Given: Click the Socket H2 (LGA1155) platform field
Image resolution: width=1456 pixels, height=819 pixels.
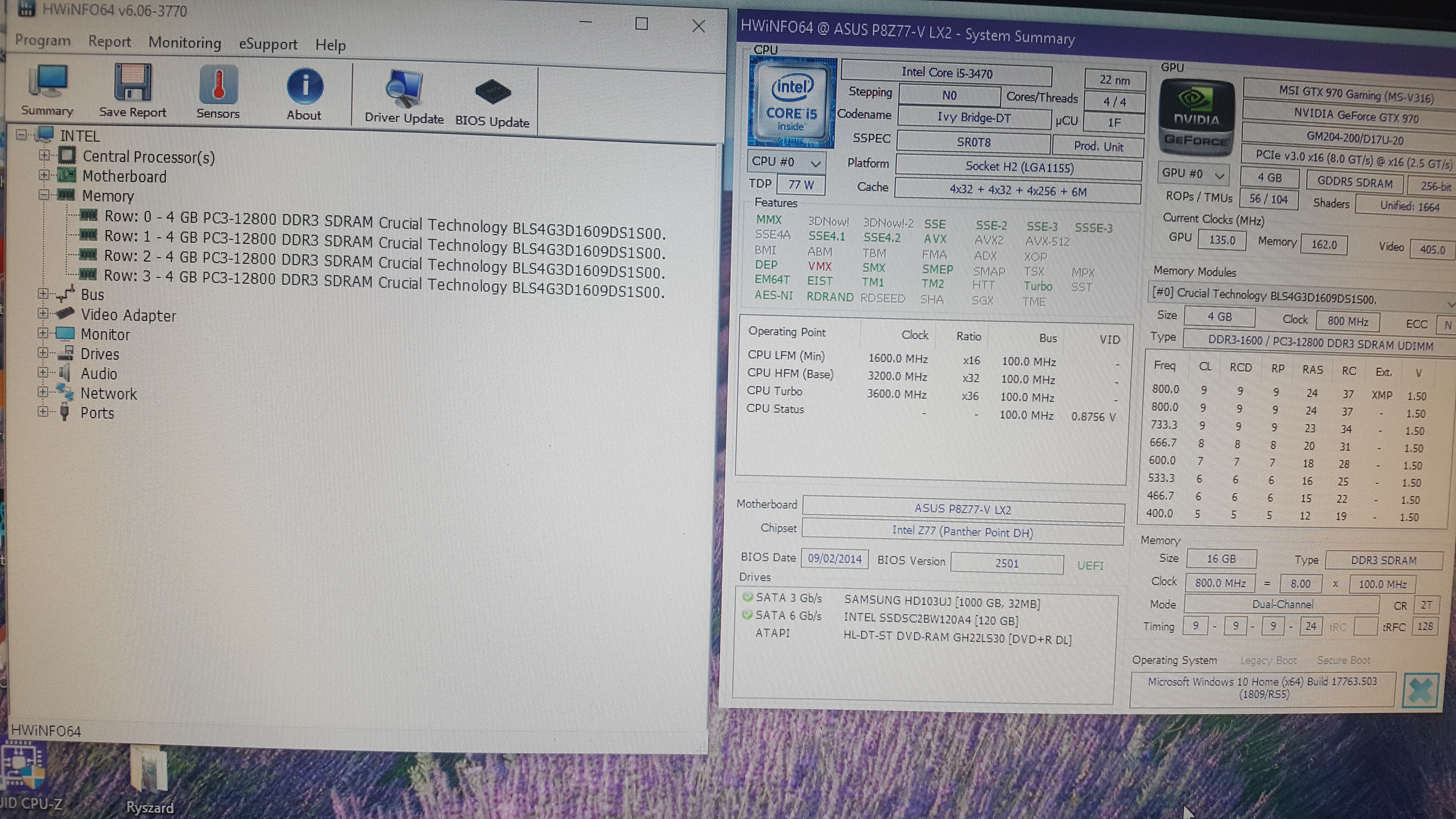Looking at the screenshot, I should tap(1019, 167).
